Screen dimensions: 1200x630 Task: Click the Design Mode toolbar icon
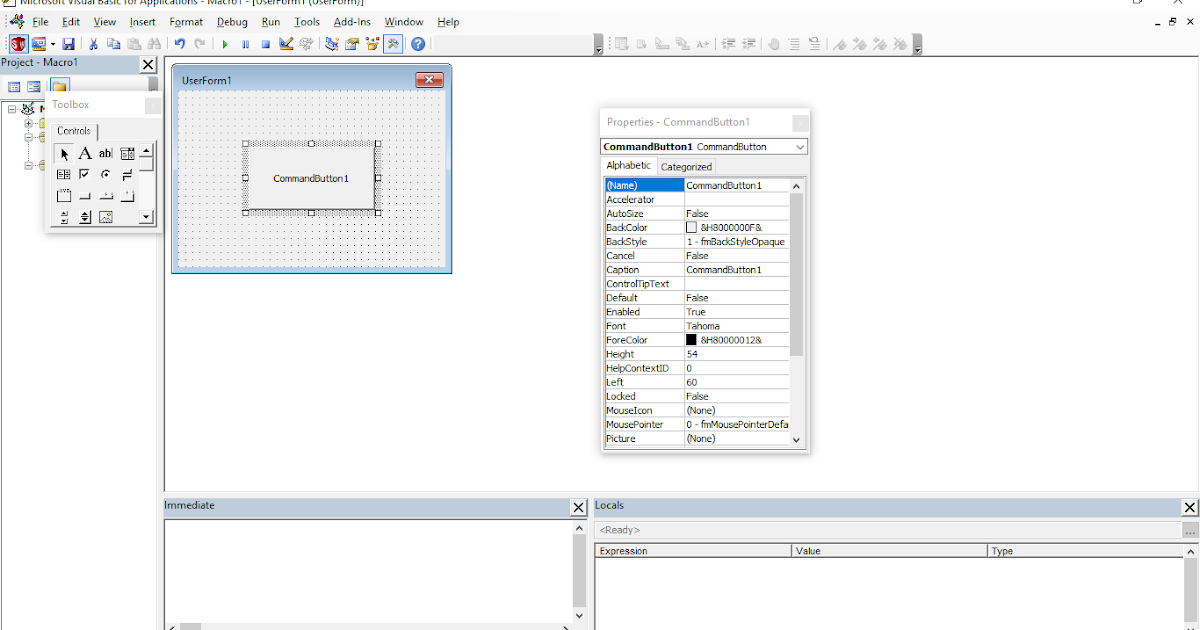click(x=286, y=44)
